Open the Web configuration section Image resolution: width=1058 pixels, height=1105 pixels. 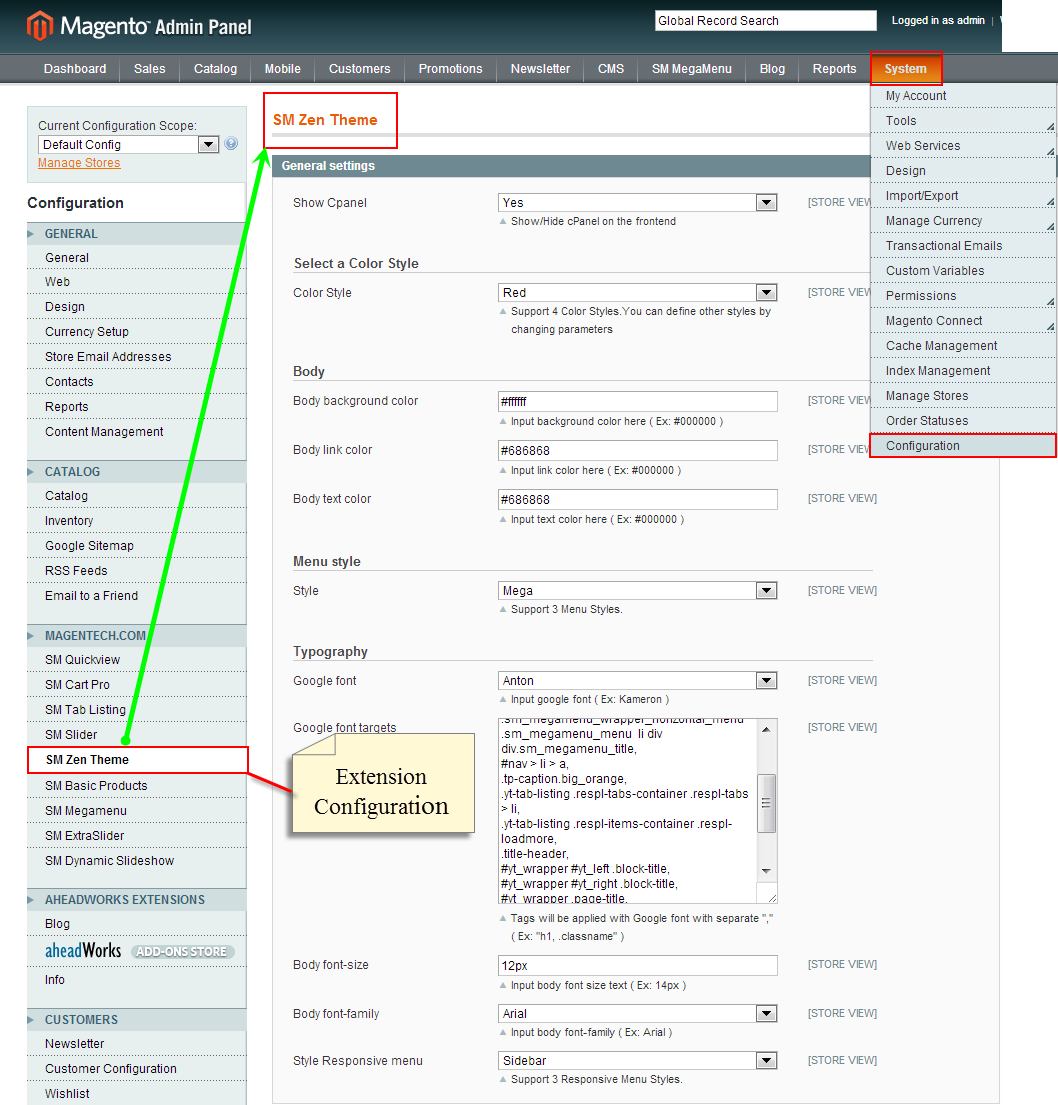tap(137, 282)
